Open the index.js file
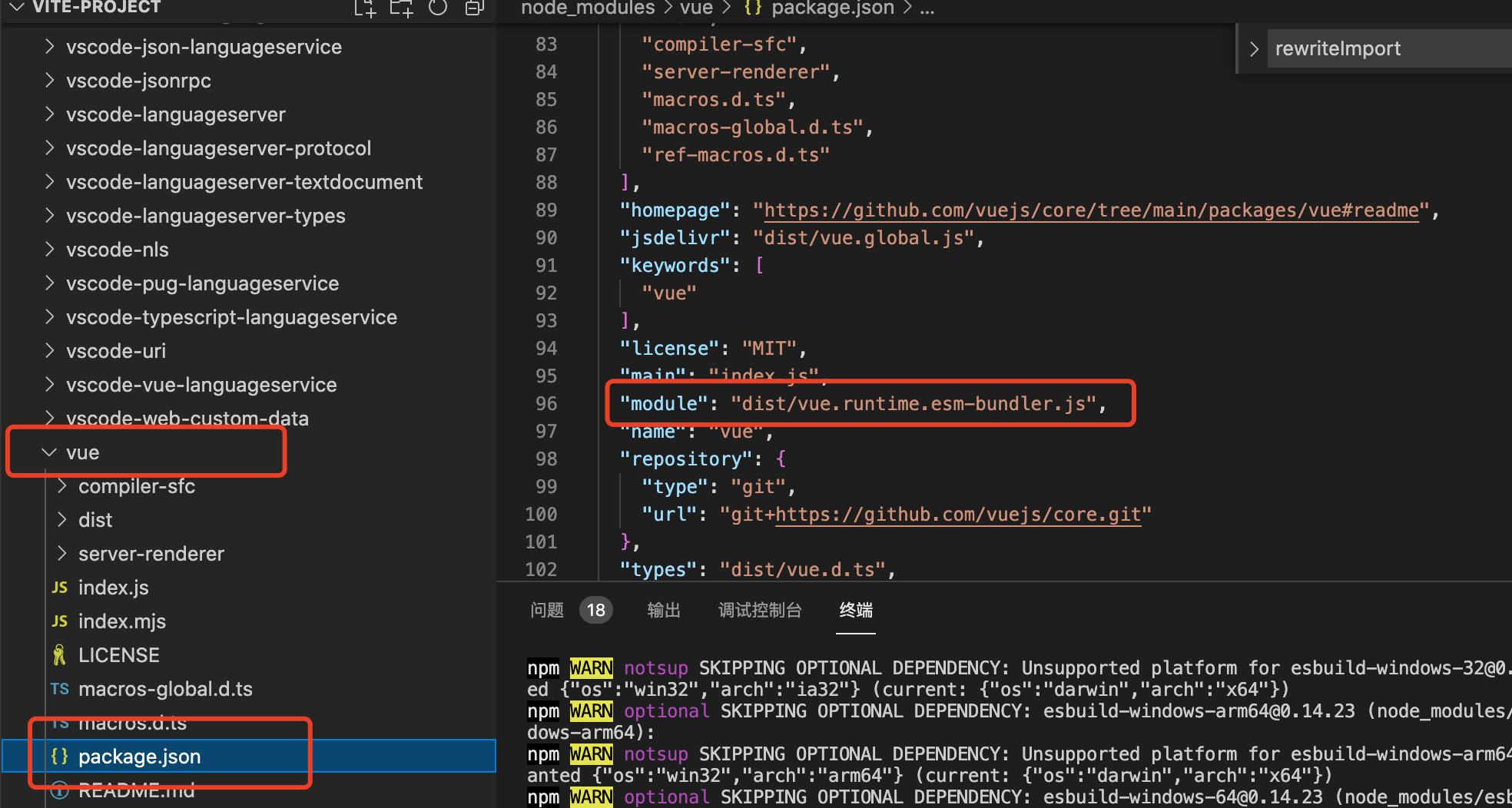This screenshot has width=1512, height=808. [114, 588]
